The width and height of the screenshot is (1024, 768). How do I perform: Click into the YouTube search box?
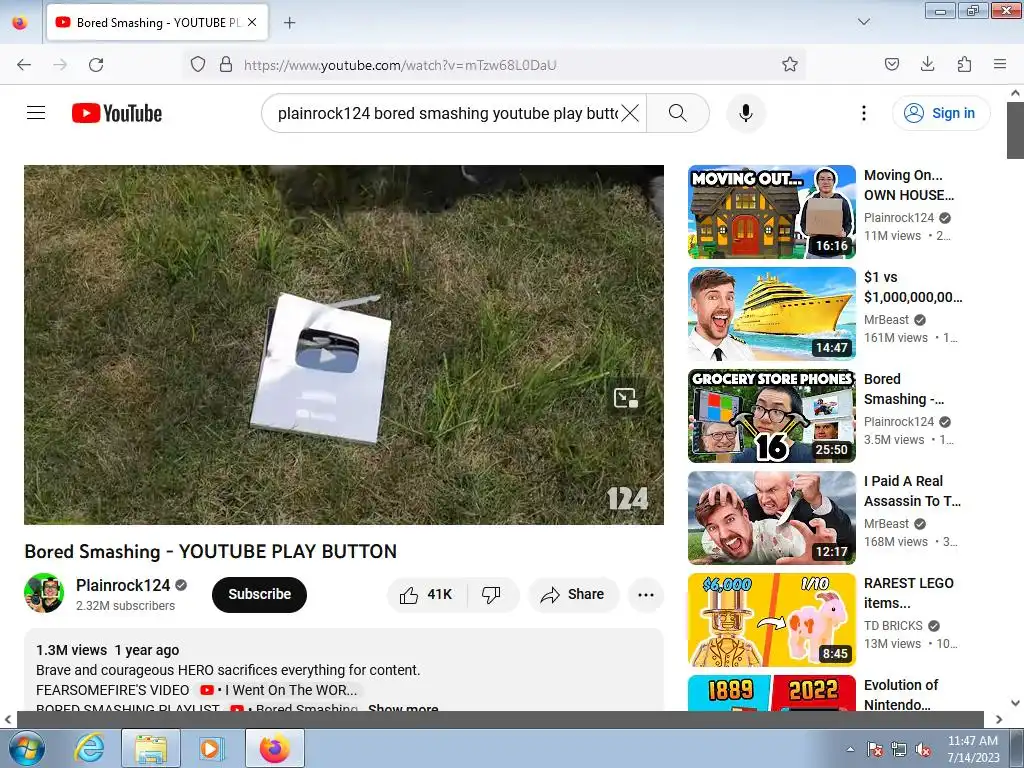447,113
